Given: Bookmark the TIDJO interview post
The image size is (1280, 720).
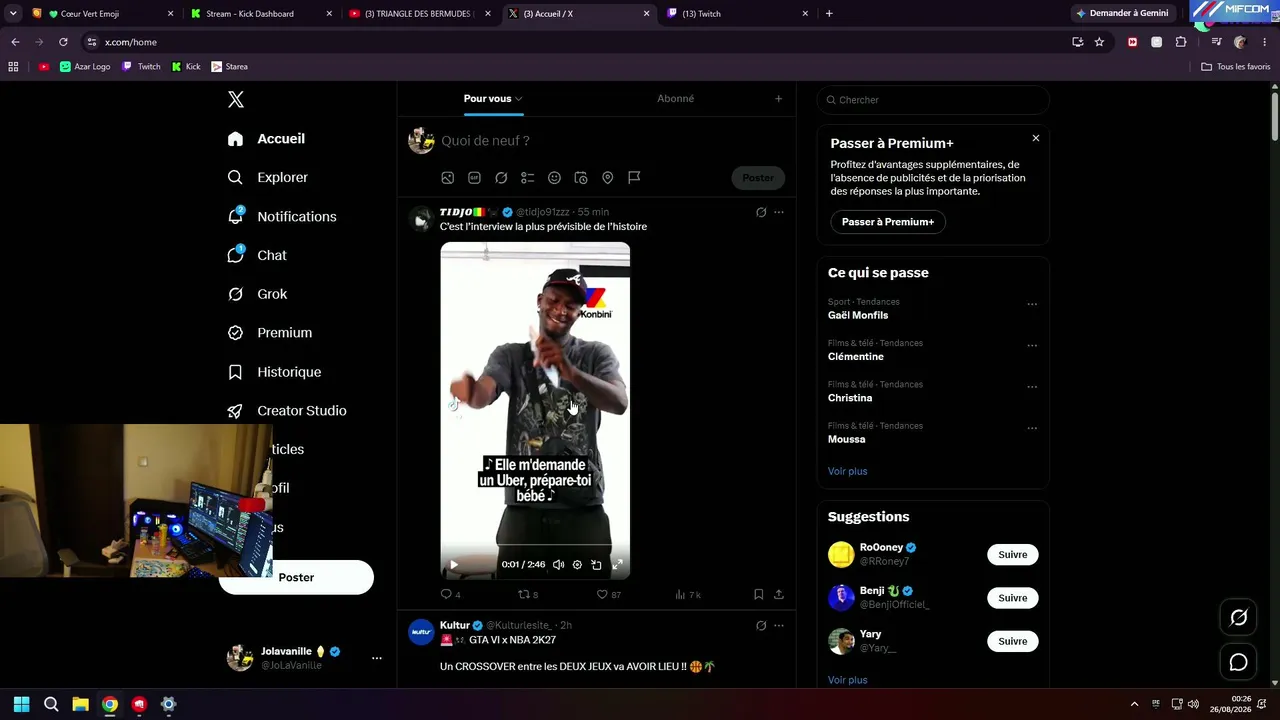Looking at the screenshot, I should (x=758, y=594).
